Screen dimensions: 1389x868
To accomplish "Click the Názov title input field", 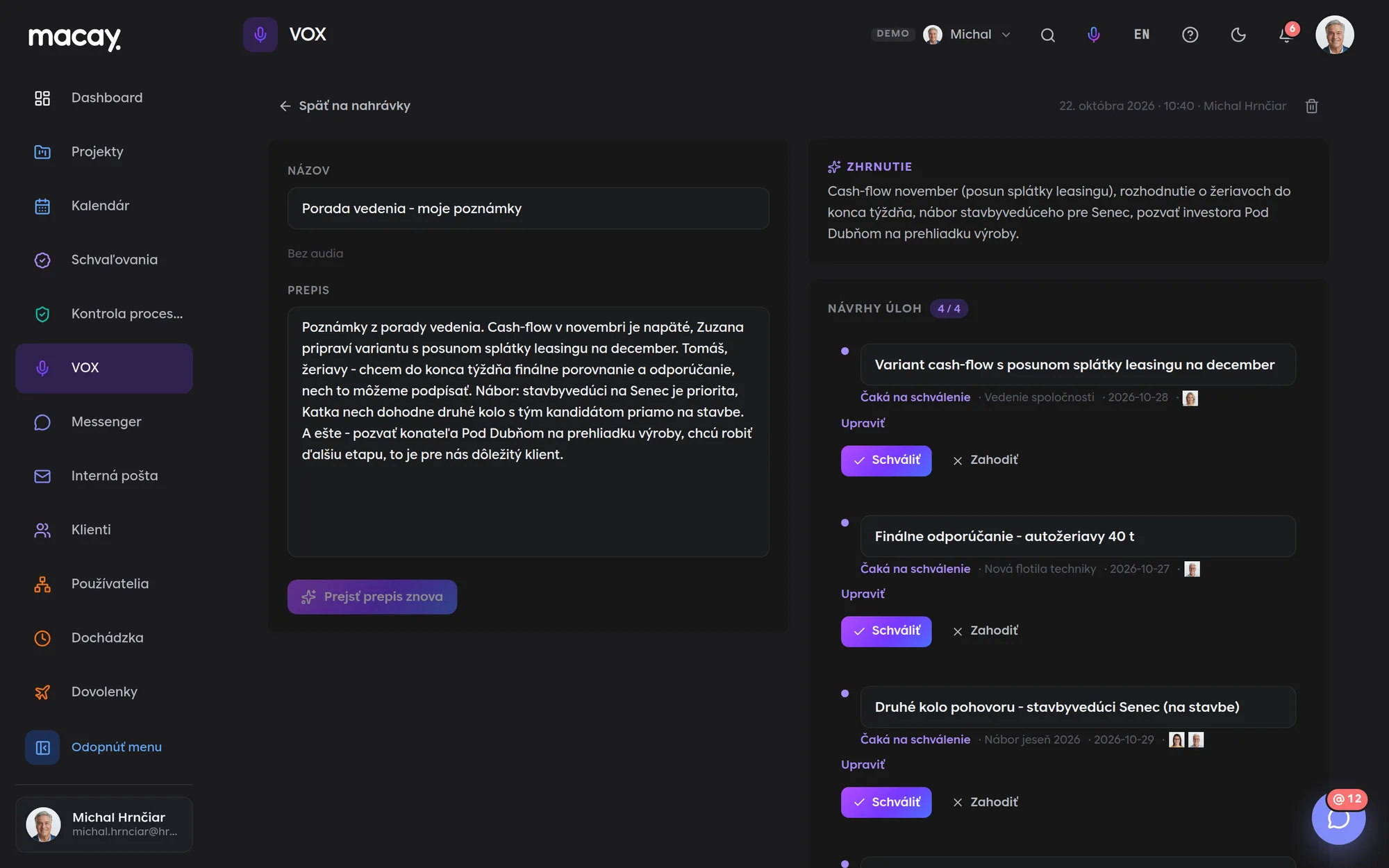I will pyautogui.click(x=528, y=208).
